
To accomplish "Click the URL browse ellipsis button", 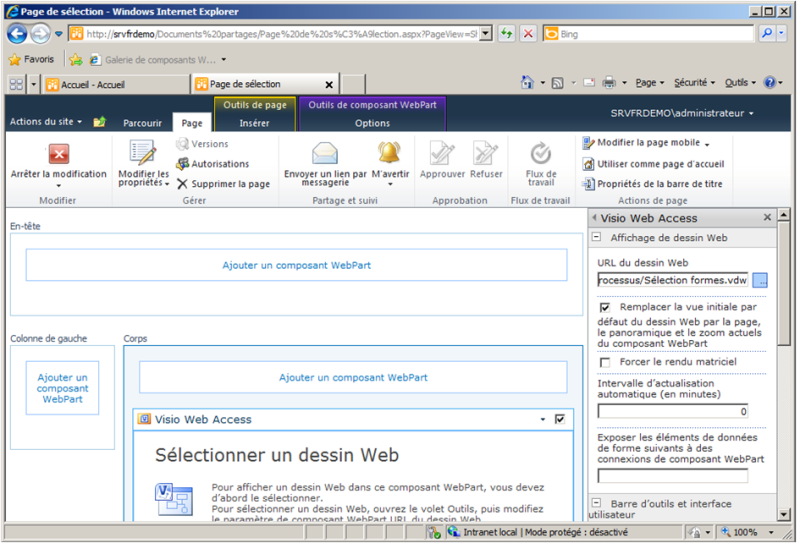I will (760, 280).
